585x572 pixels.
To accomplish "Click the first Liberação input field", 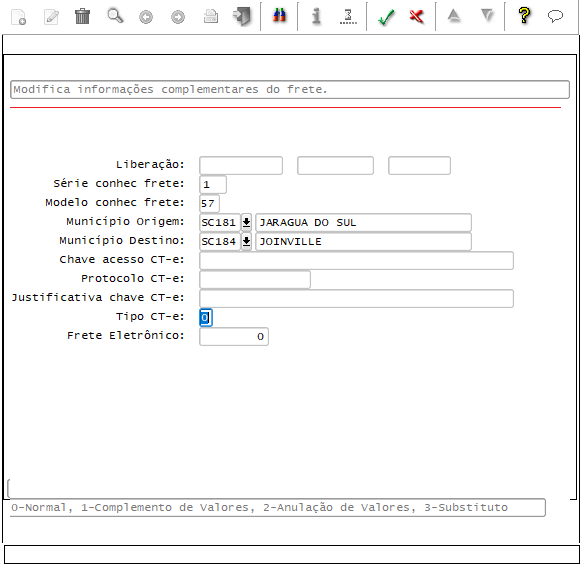I will click(x=241, y=165).
